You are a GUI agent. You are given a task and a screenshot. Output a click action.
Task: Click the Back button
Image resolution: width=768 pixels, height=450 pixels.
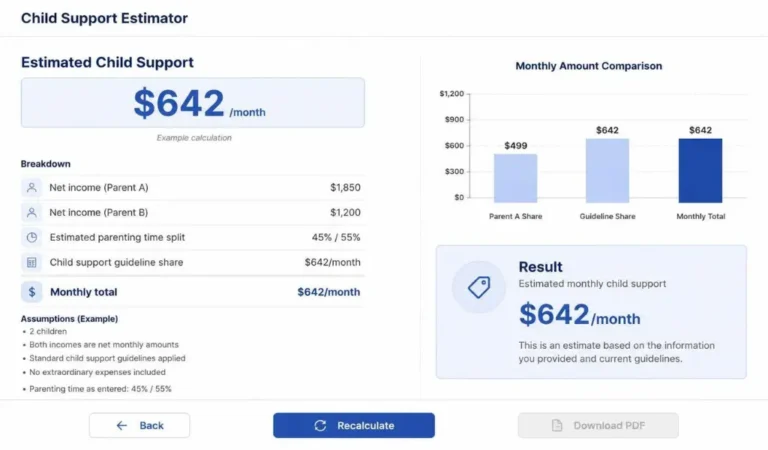[x=140, y=426]
